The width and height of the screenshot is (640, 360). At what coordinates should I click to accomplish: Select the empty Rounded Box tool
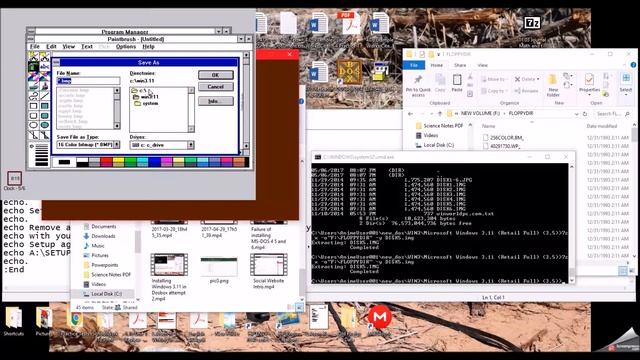click(x=33, y=116)
